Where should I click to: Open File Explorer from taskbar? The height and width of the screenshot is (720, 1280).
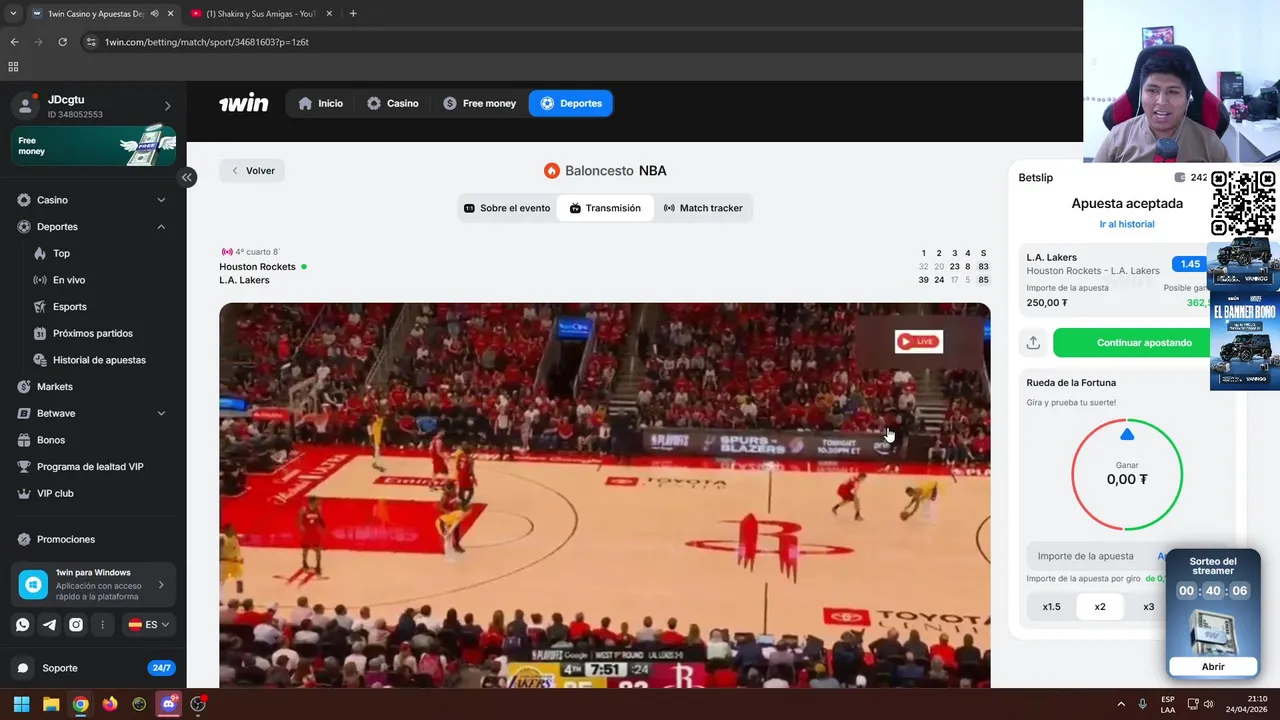click(x=51, y=704)
